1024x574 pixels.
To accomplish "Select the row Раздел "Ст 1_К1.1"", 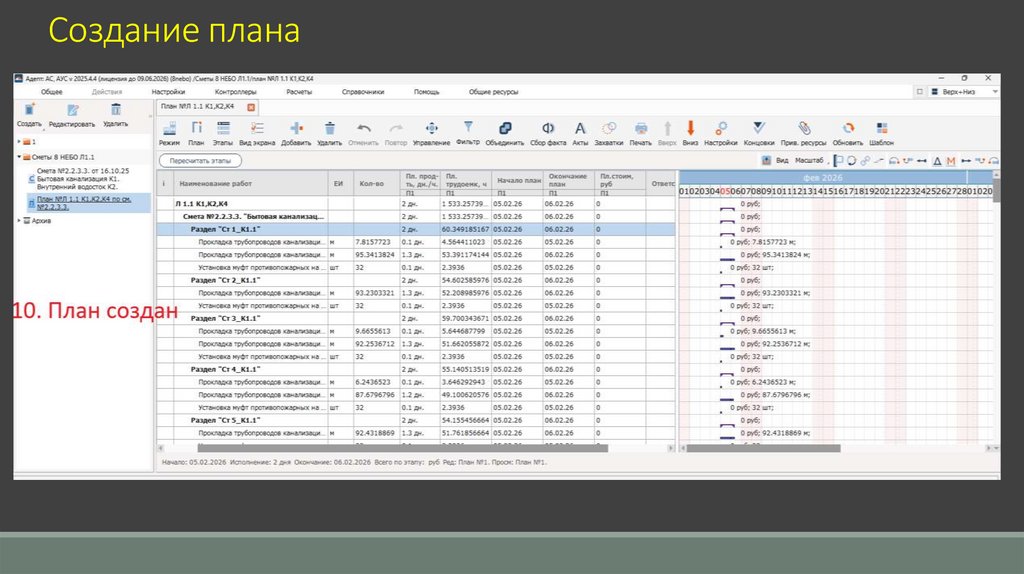I will point(416,229).
